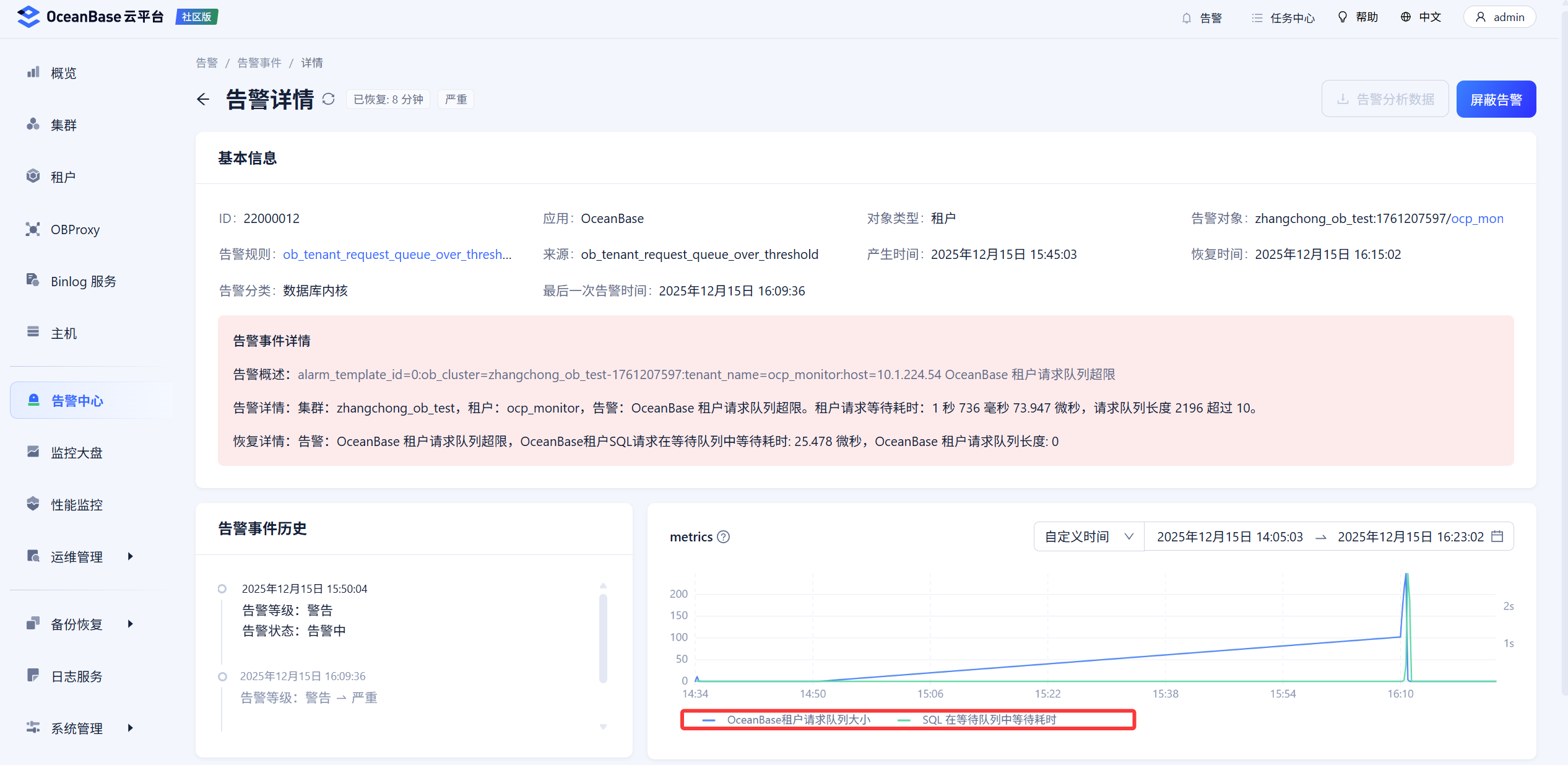Expand the 备份恢复 sidebar menu
This screenshot has width=1568, height=765.
coord(77,624)
